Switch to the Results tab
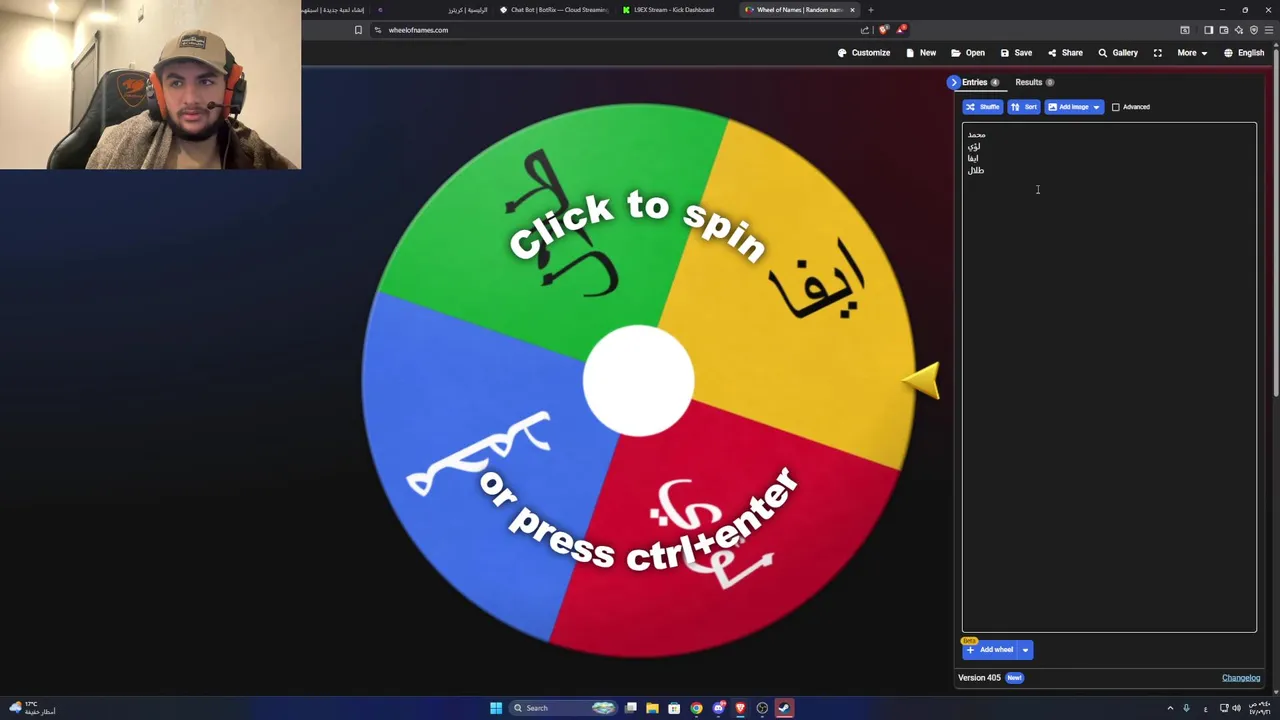1280x720 pixels. click(1034, 82)
